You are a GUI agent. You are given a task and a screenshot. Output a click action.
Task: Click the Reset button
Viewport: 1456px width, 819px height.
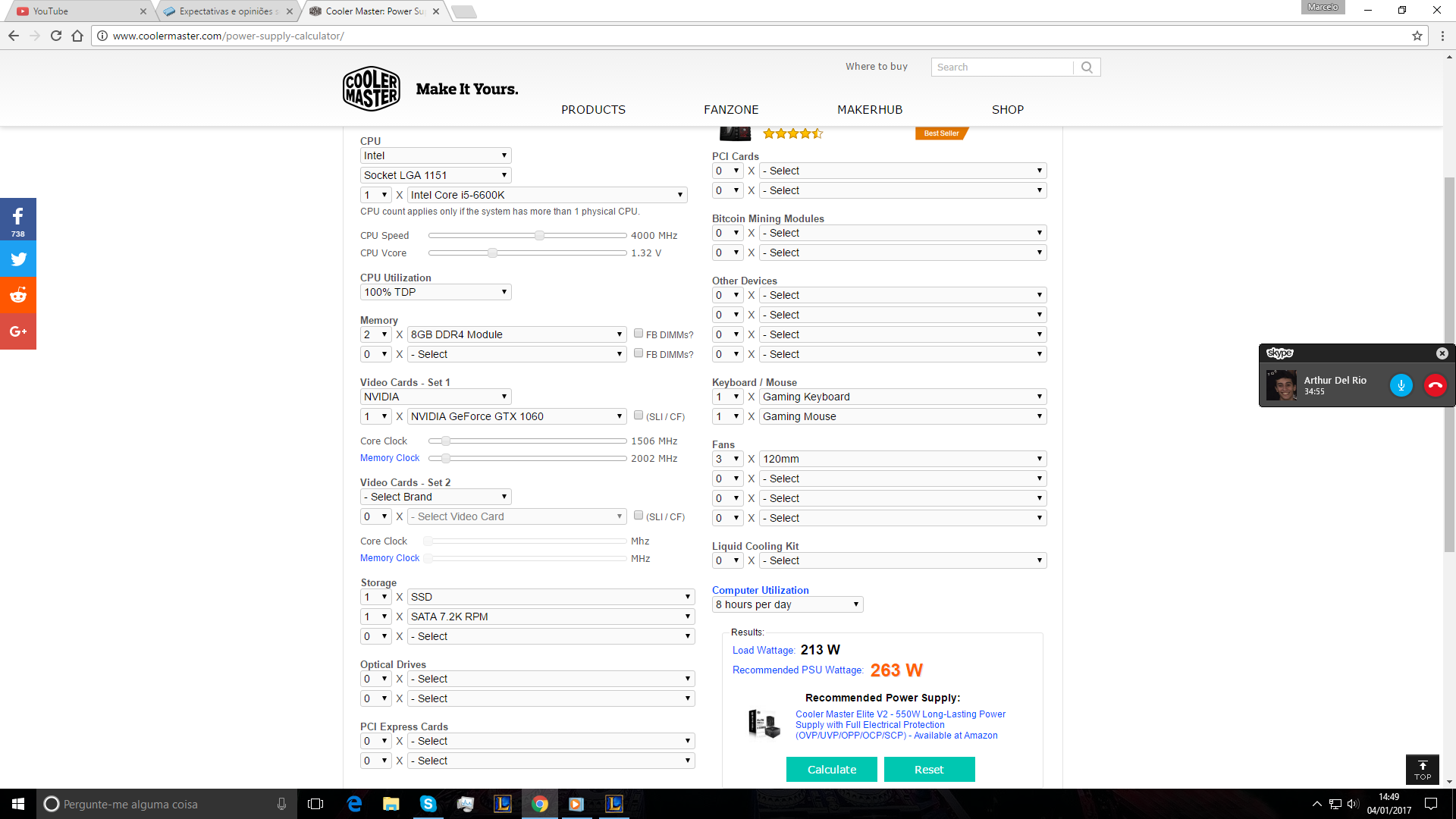(929, 769)
